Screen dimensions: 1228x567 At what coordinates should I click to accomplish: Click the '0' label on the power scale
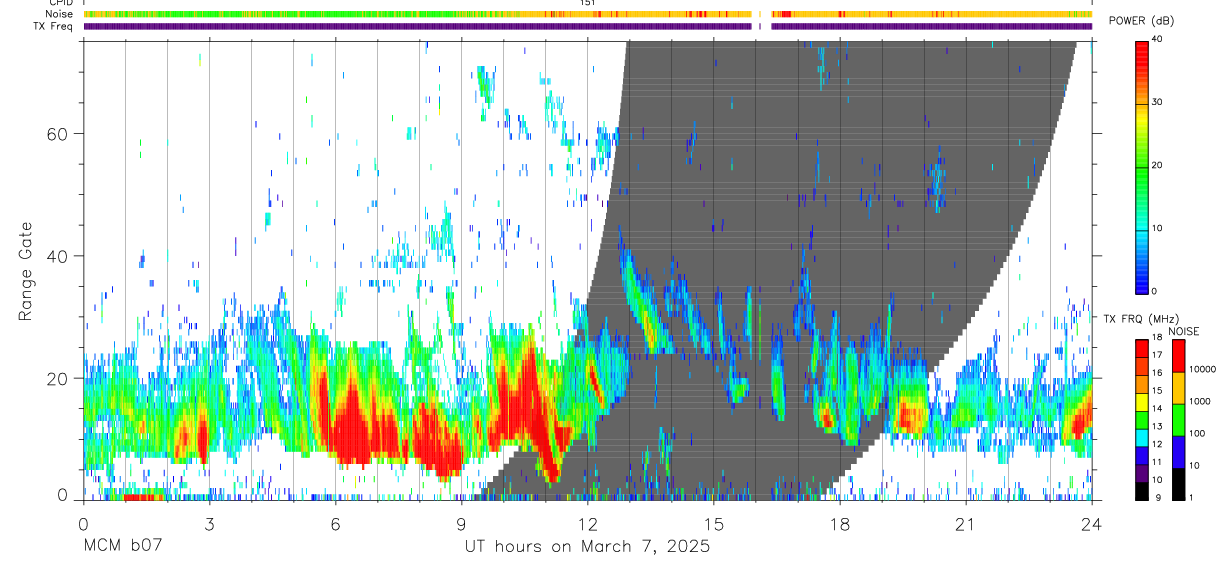click(1156, 291)
